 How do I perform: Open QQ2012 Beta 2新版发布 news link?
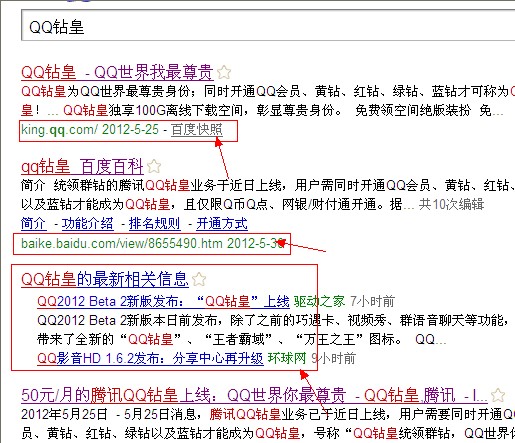(x=163, y=301)
